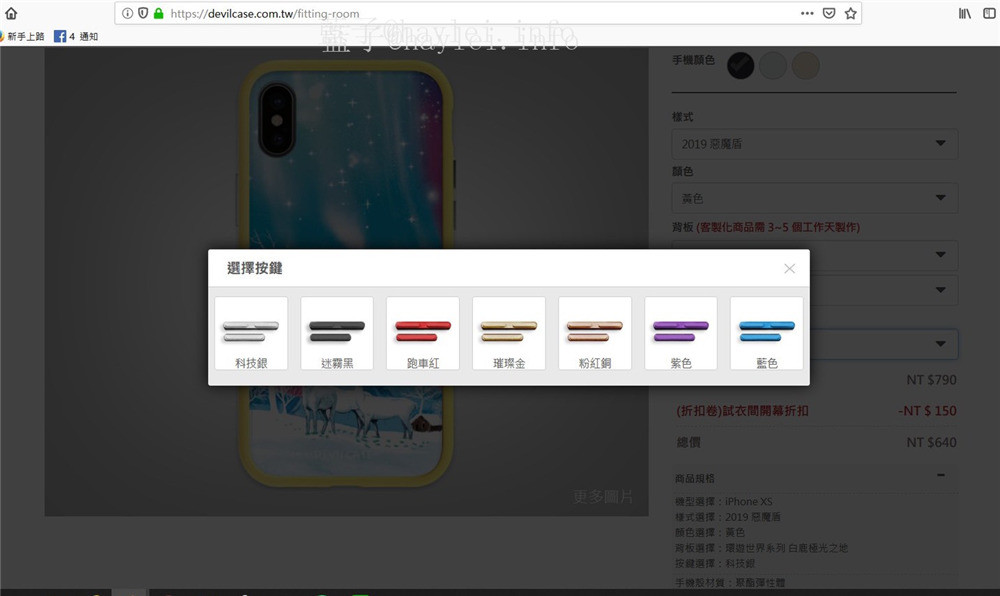Screen dimensions: 1000x596
Task: Toggle the sidebar icon
Action: pyautogui.click(x=989, y=13)
